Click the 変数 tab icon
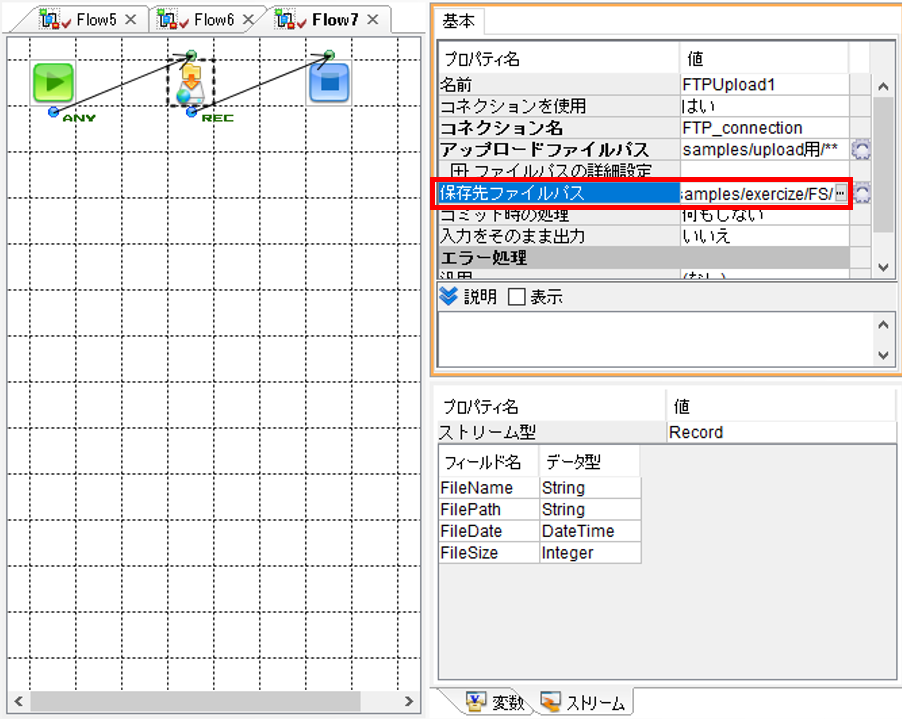This screenshot has height=719, width=902. (476, 701)
